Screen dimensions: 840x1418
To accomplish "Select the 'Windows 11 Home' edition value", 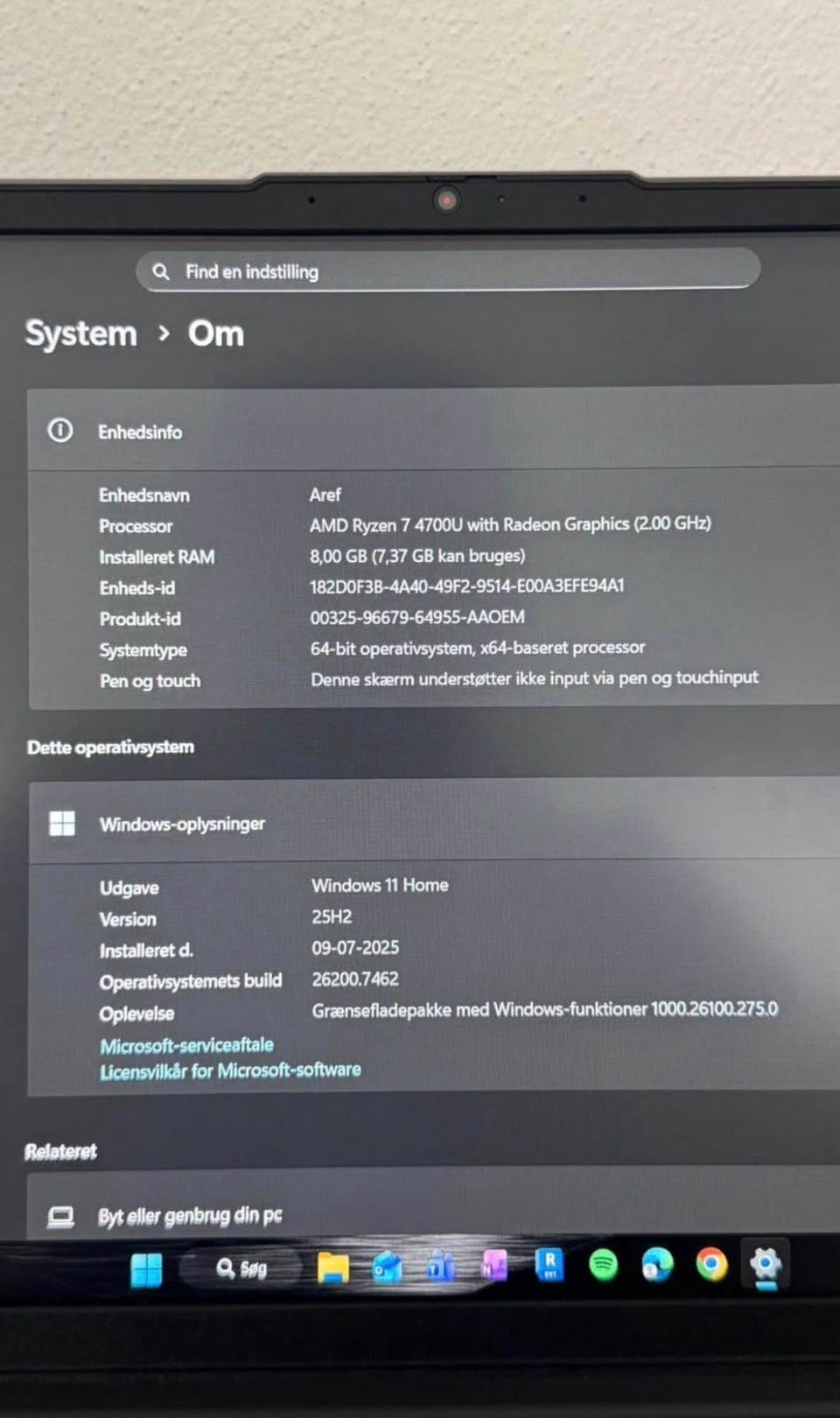I will click(x=380, y=885).
